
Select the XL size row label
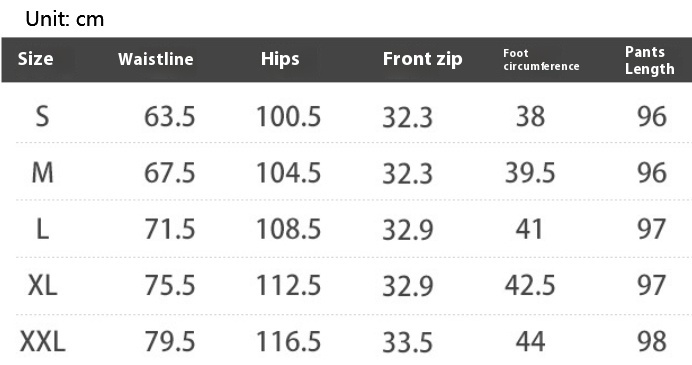(42, 285)
